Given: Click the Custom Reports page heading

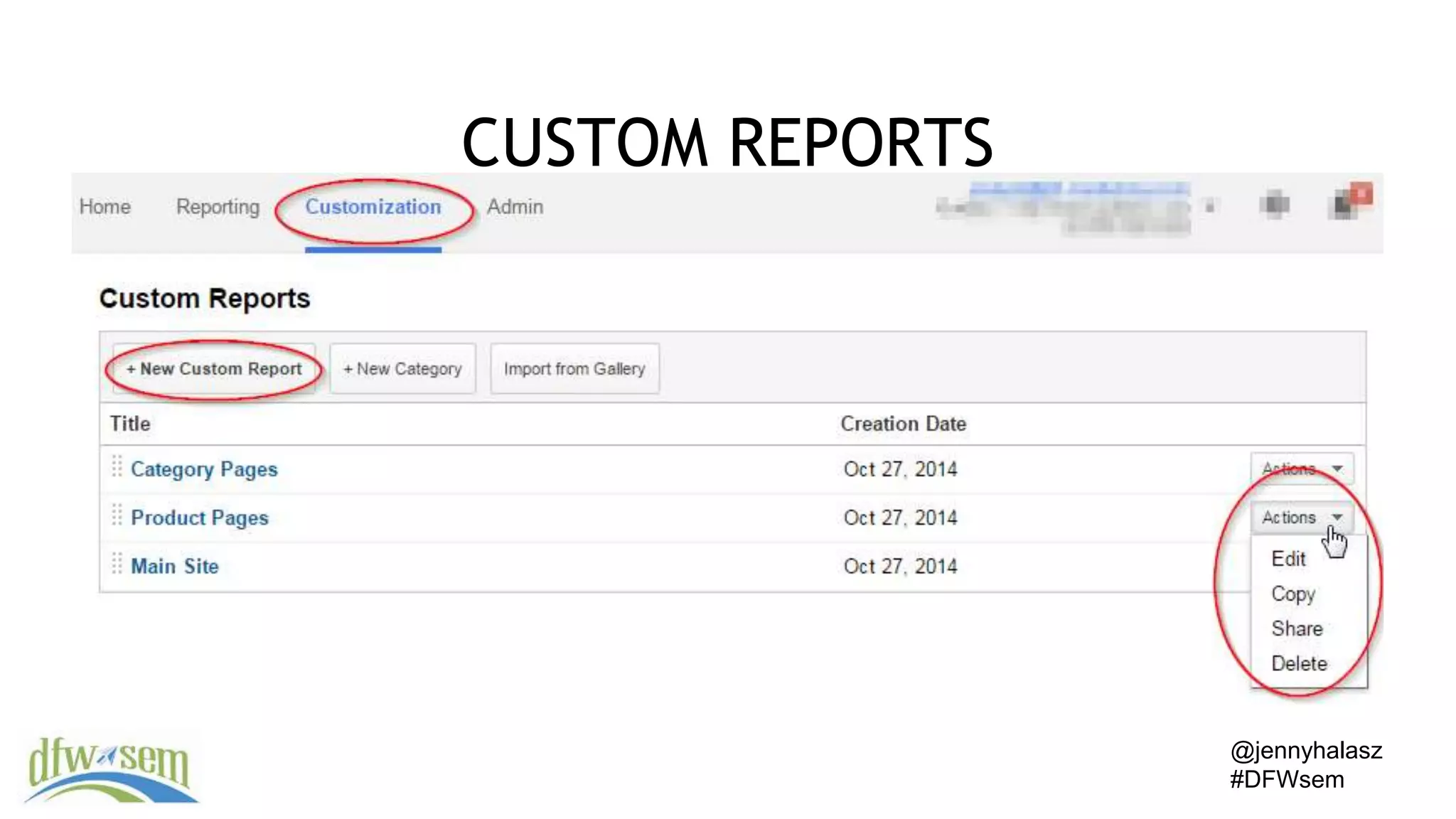Looking at the screenshot, I should click(x=205, y=299).
